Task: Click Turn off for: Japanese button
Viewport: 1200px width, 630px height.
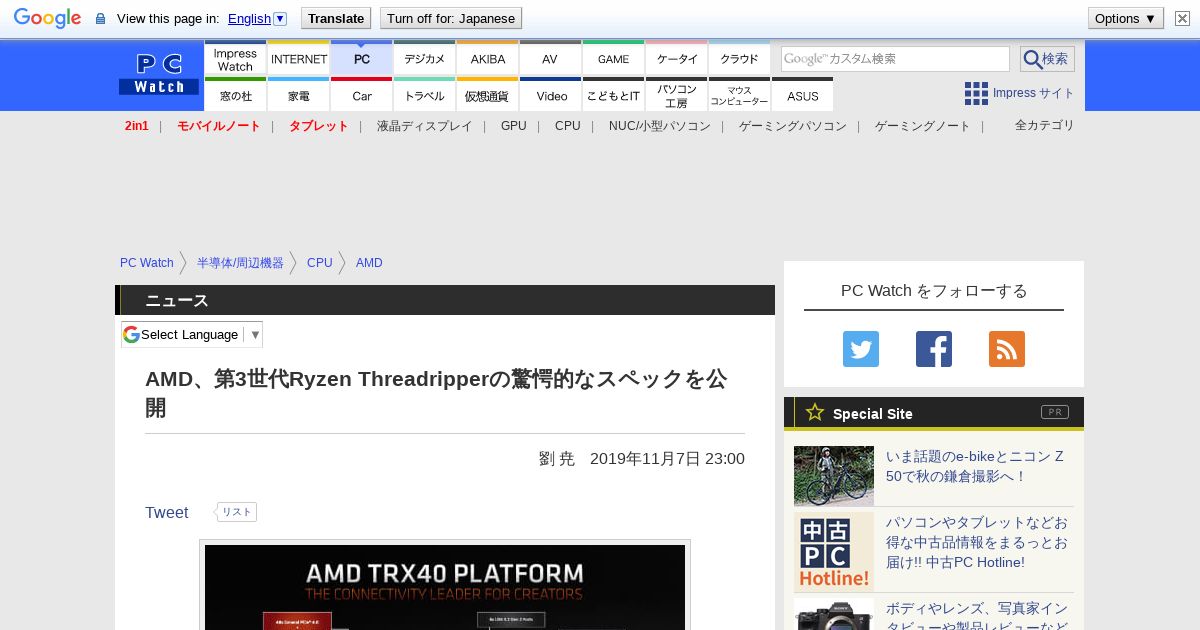Action: [x=451, y=18]
